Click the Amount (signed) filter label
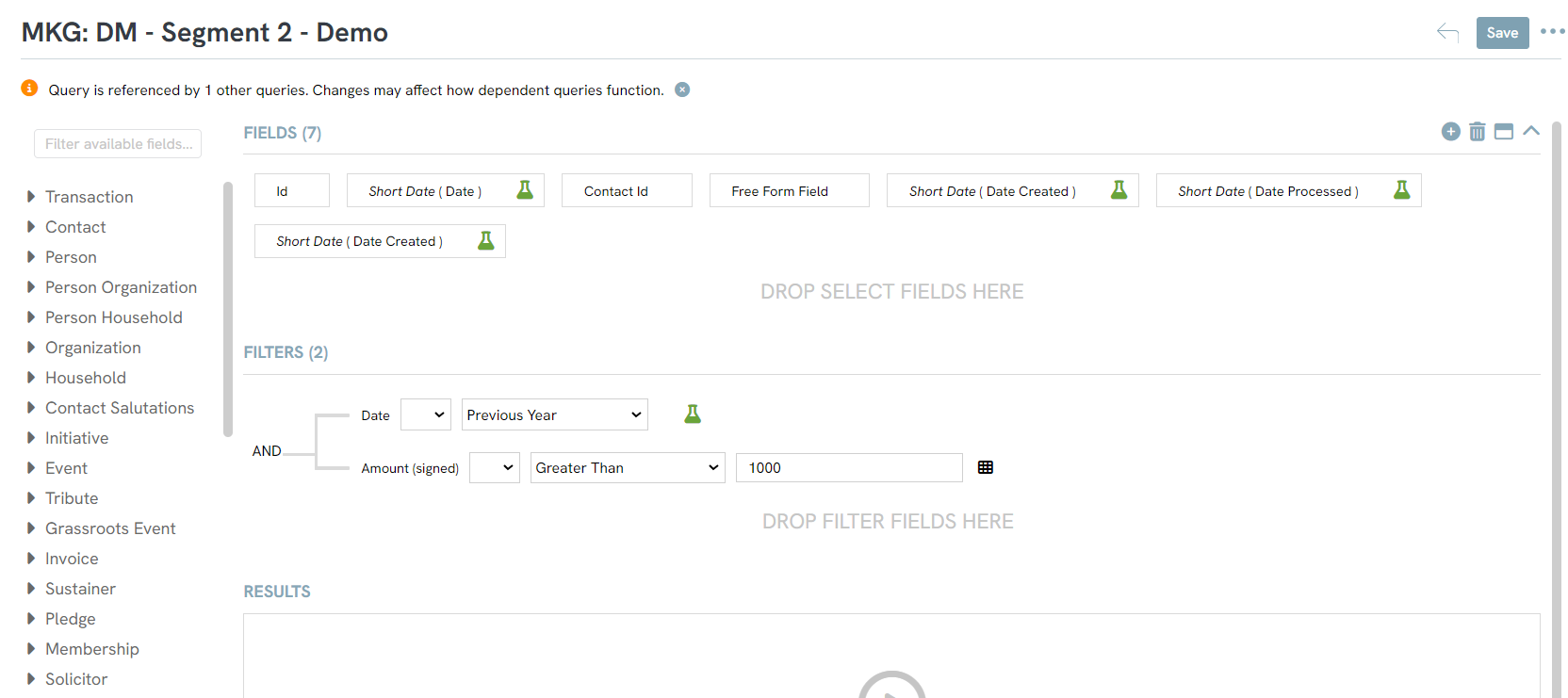 coord(410,468)
